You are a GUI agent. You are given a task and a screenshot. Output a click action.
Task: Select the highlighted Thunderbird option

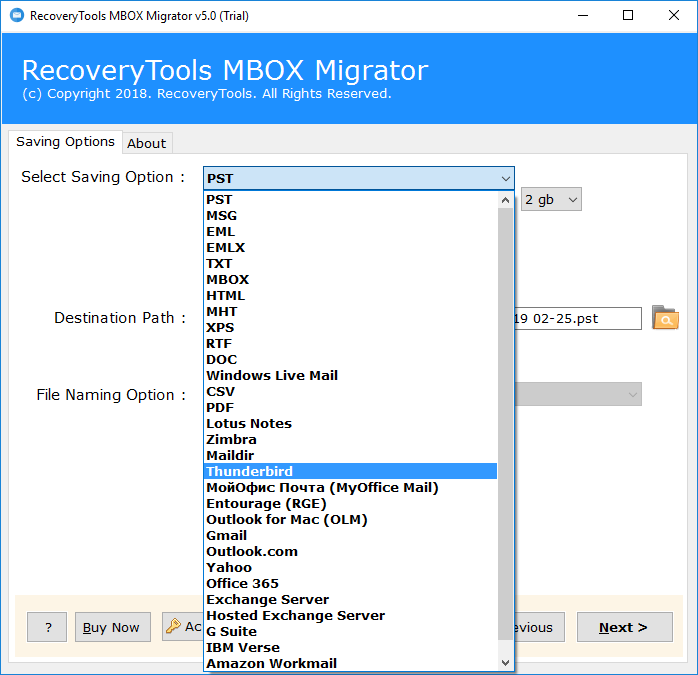[351, 472]
